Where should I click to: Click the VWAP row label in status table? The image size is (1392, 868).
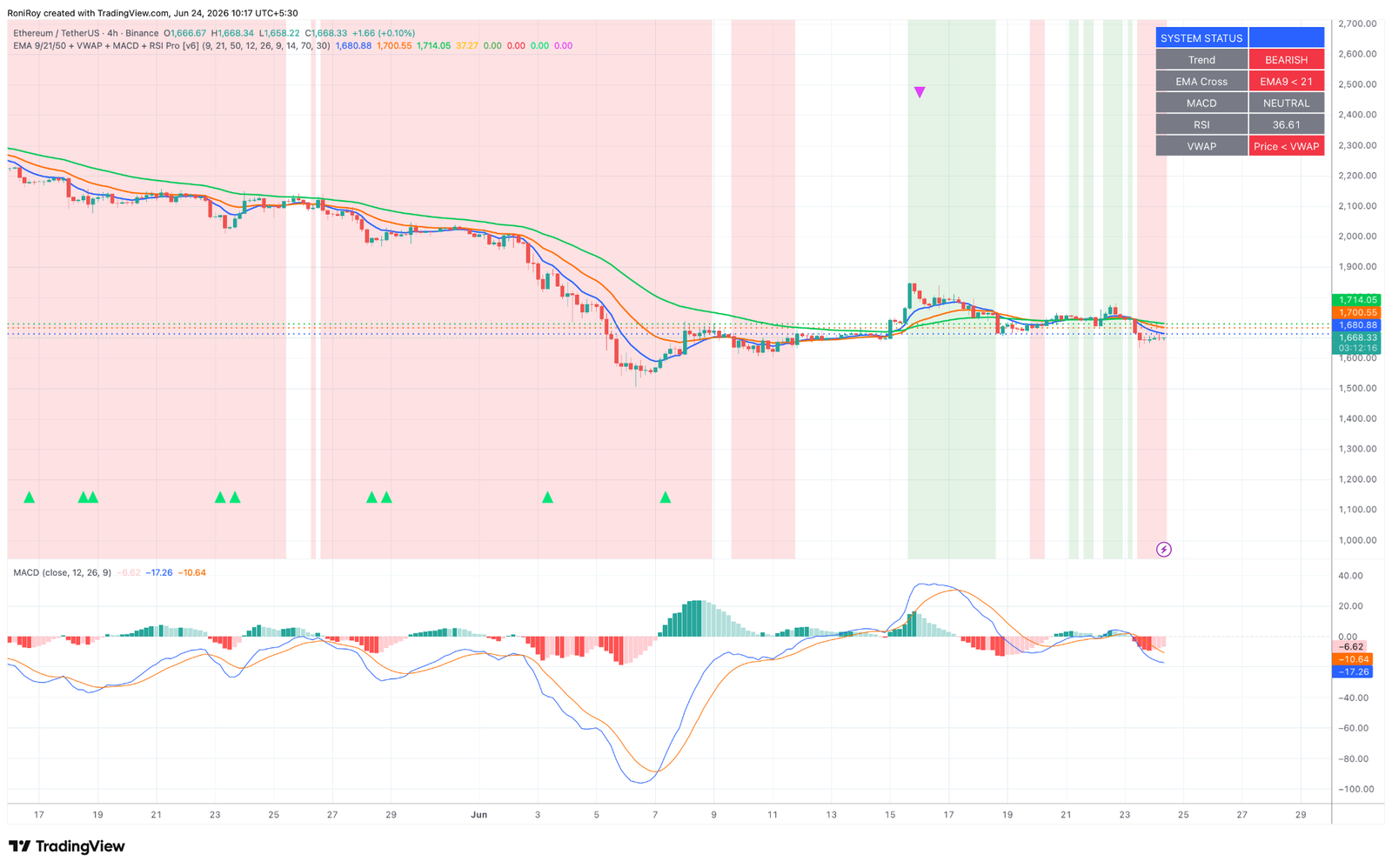pyautogui.click(x=1201, y=147)
